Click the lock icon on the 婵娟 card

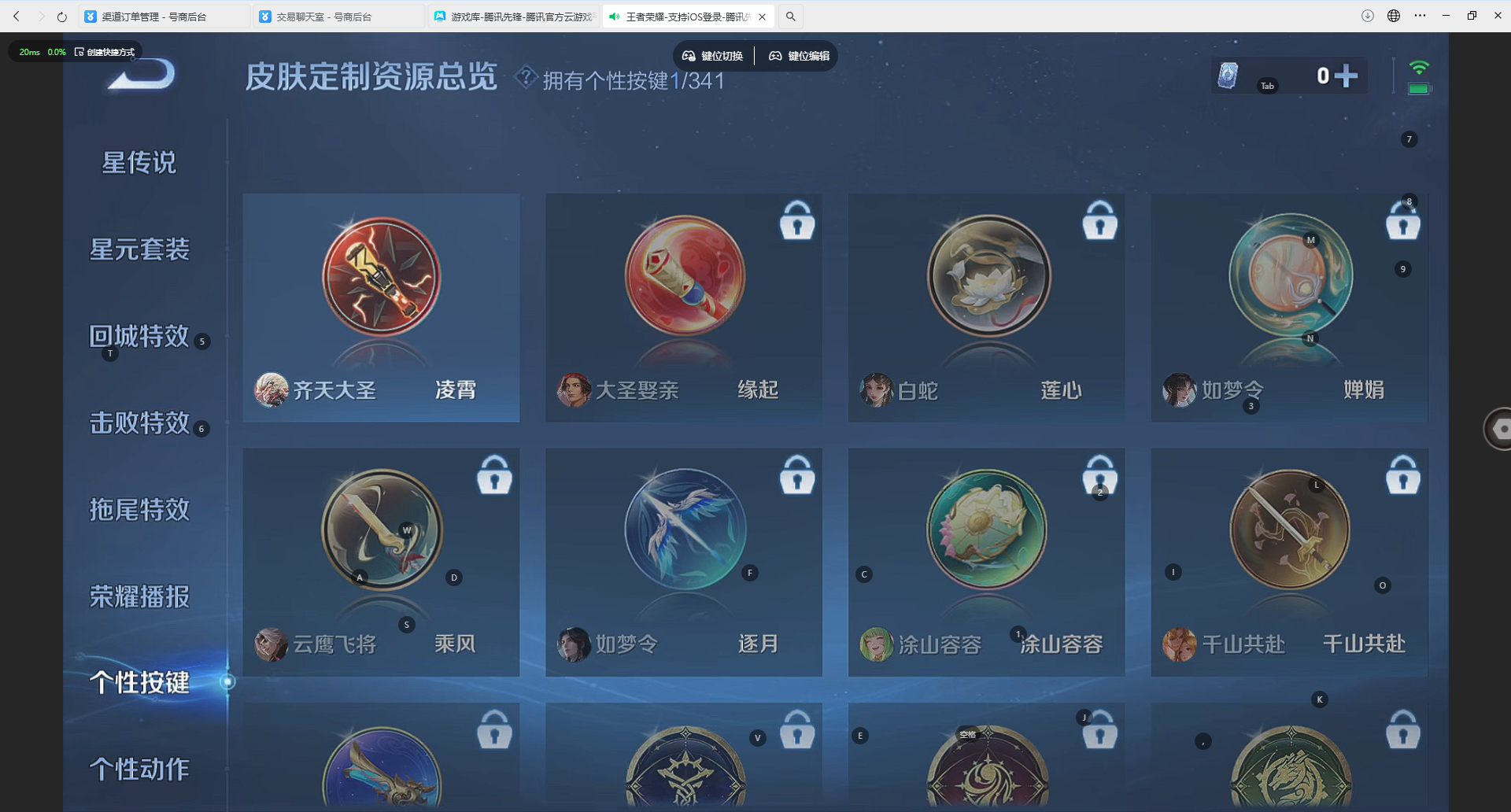(x=1403, y=221)
